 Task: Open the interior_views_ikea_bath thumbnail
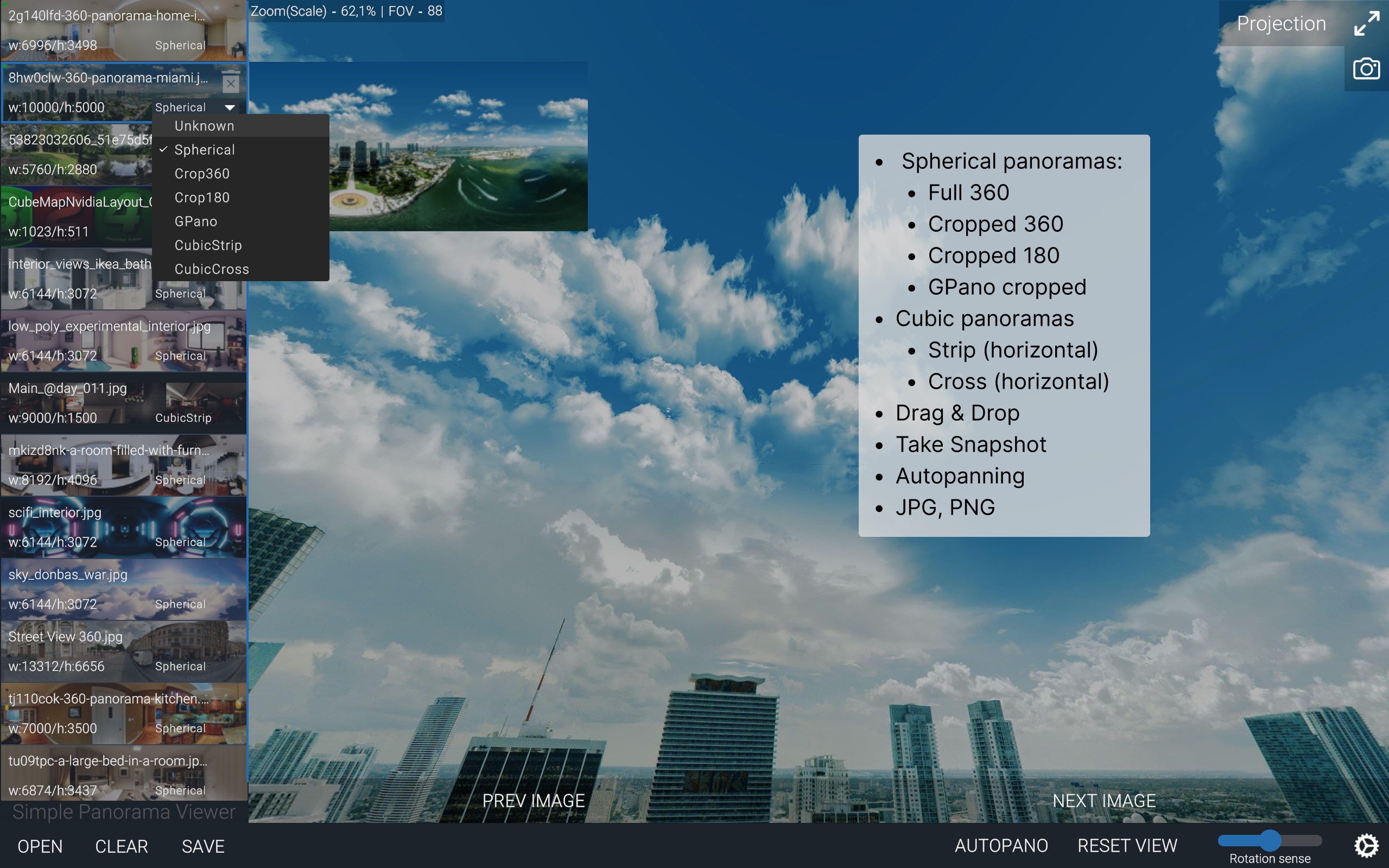click(123, 278)
